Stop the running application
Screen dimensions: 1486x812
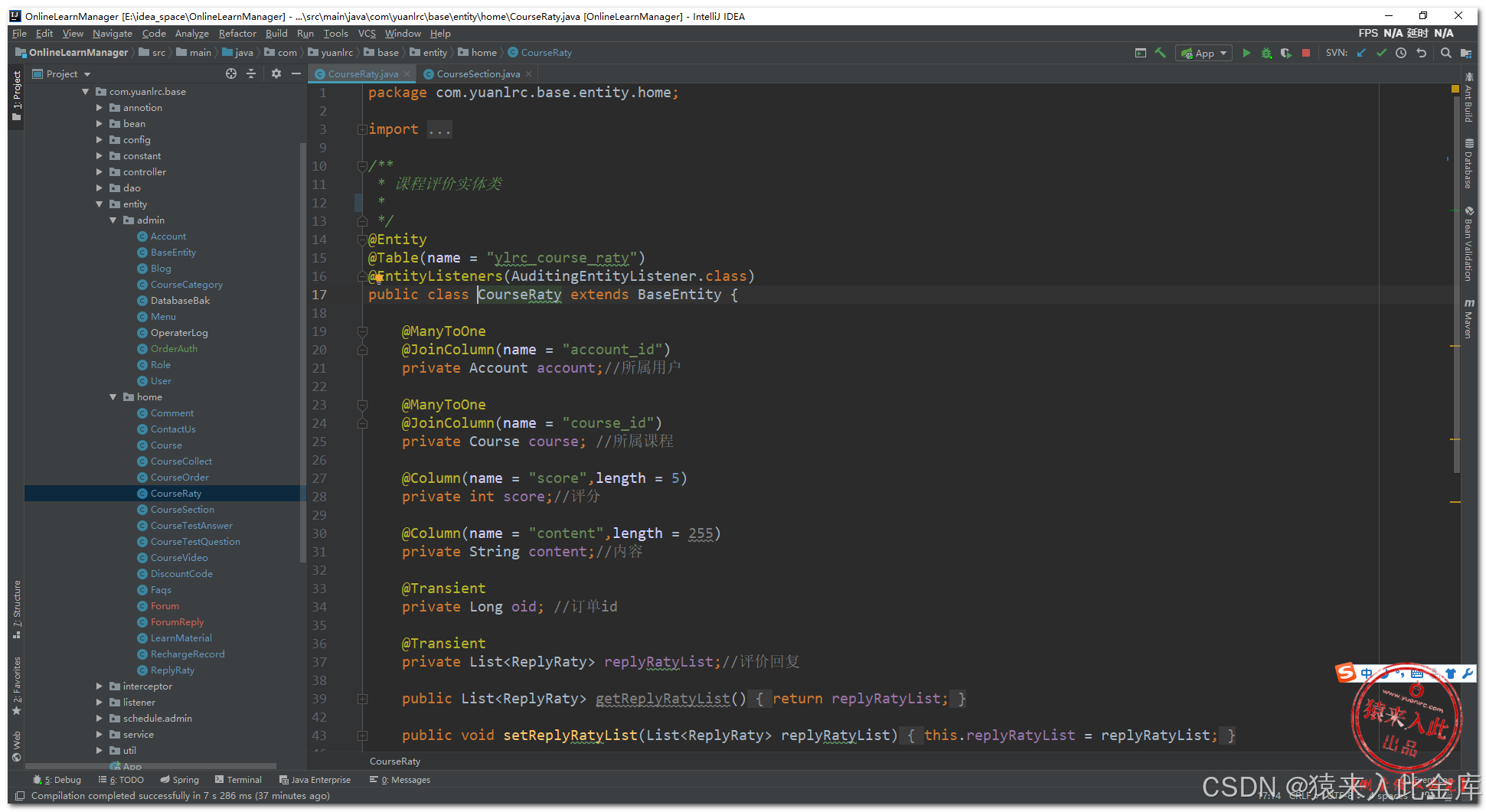1306,53
